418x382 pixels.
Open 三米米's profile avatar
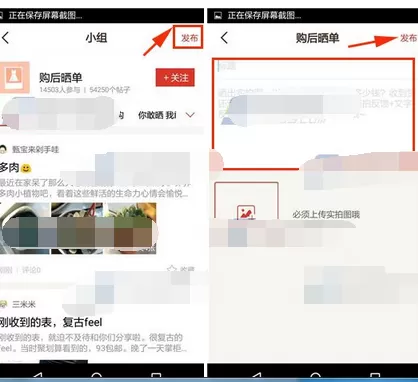pos(3,304)
